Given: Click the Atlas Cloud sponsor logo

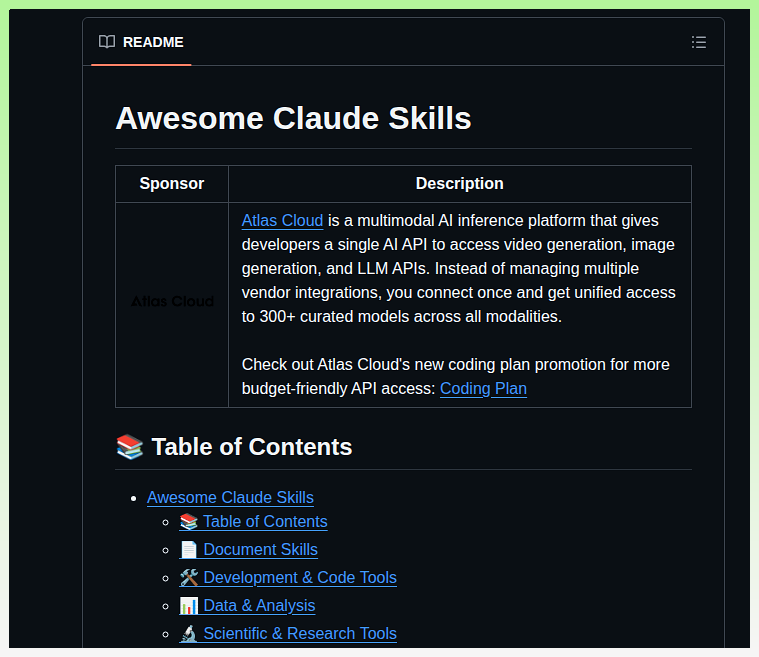Looking at the screenshot, I should (172, 302).
